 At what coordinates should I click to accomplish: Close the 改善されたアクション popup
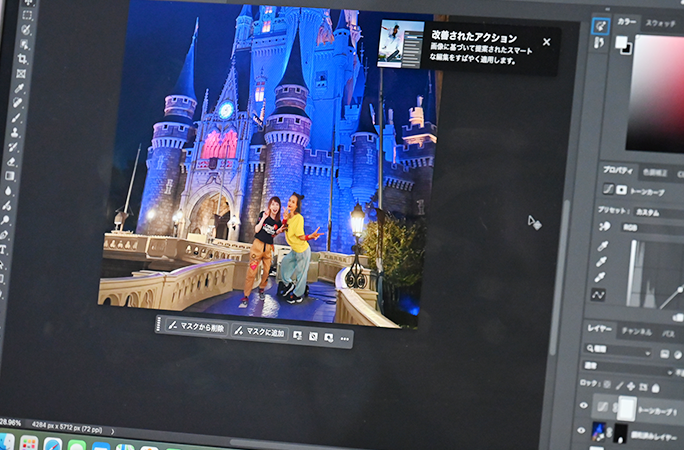pyautogui.click(x=546, y=42)
